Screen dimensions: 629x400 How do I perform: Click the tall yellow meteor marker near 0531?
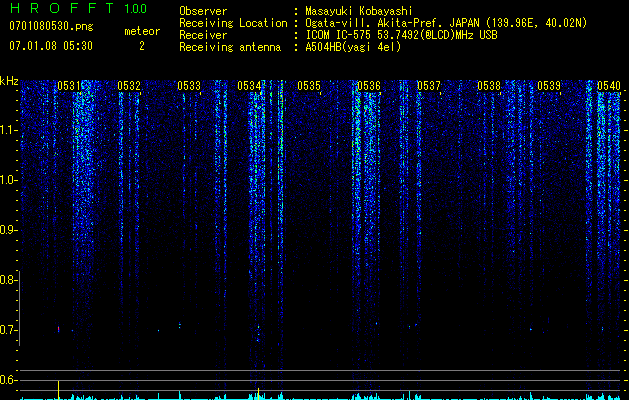(x=59, y=390)
